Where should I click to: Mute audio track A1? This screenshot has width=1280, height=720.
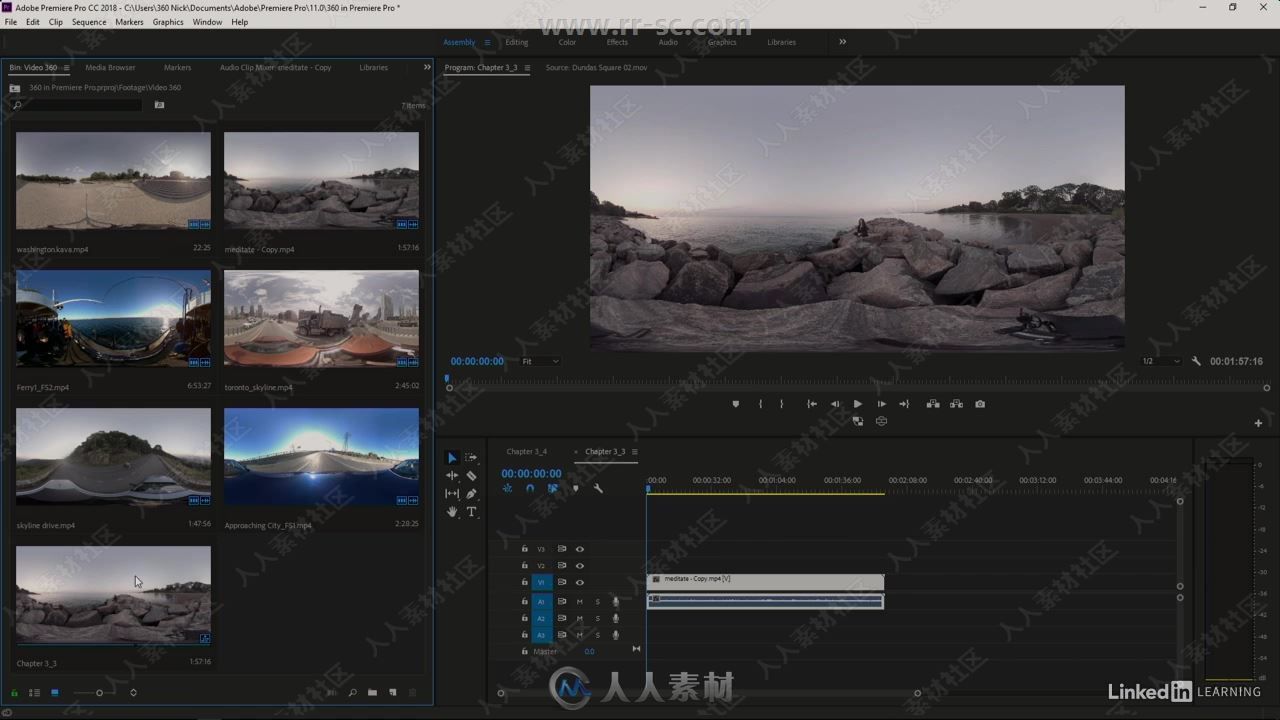pos(579,602)
